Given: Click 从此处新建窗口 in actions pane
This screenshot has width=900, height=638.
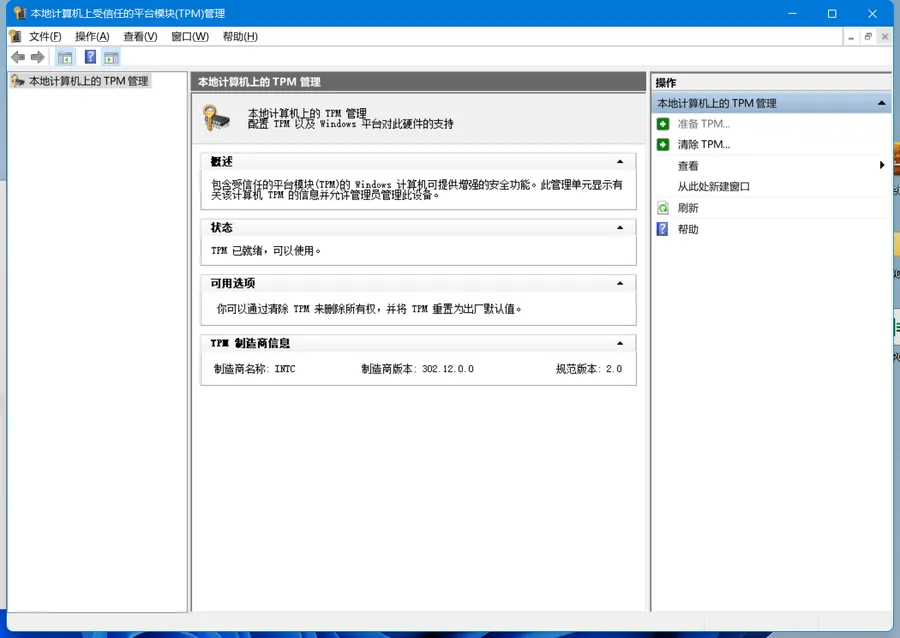Looking at the screenshot, I should coord(715,186).
